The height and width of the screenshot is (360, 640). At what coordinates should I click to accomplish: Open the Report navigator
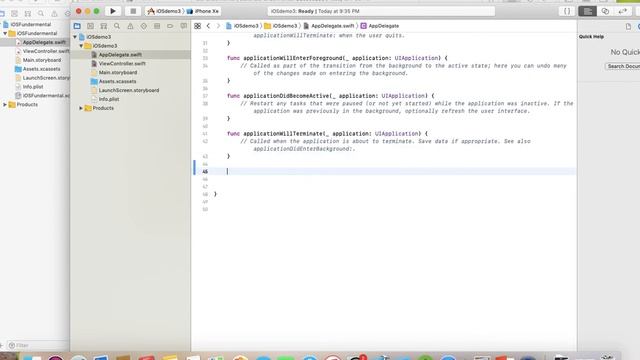pyautogui.click(x=183, y=26)
